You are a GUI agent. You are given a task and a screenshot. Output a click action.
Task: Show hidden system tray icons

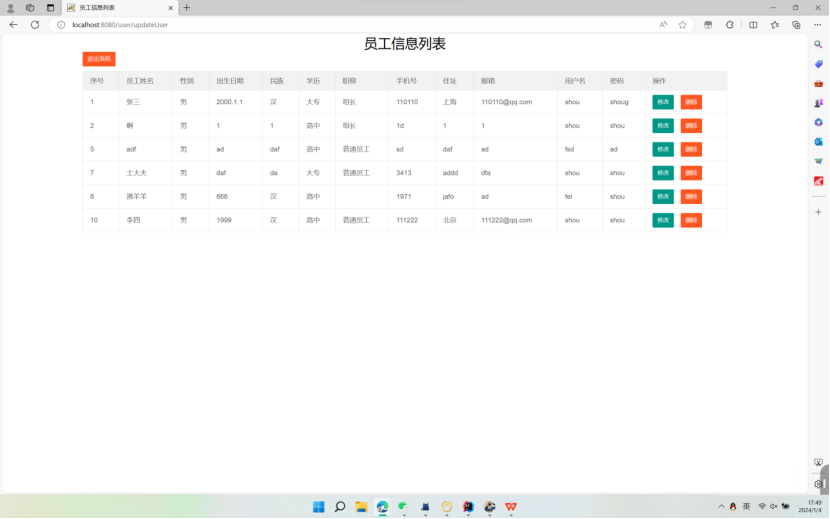point(721,507)
